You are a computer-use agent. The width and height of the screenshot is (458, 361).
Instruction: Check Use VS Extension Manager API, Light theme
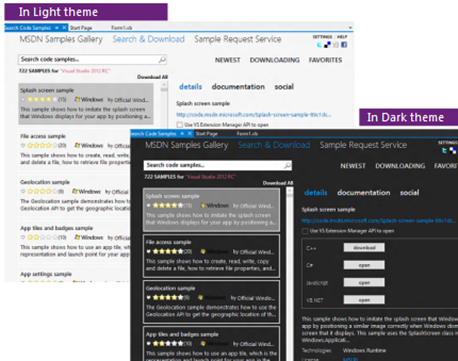[180, 125]
